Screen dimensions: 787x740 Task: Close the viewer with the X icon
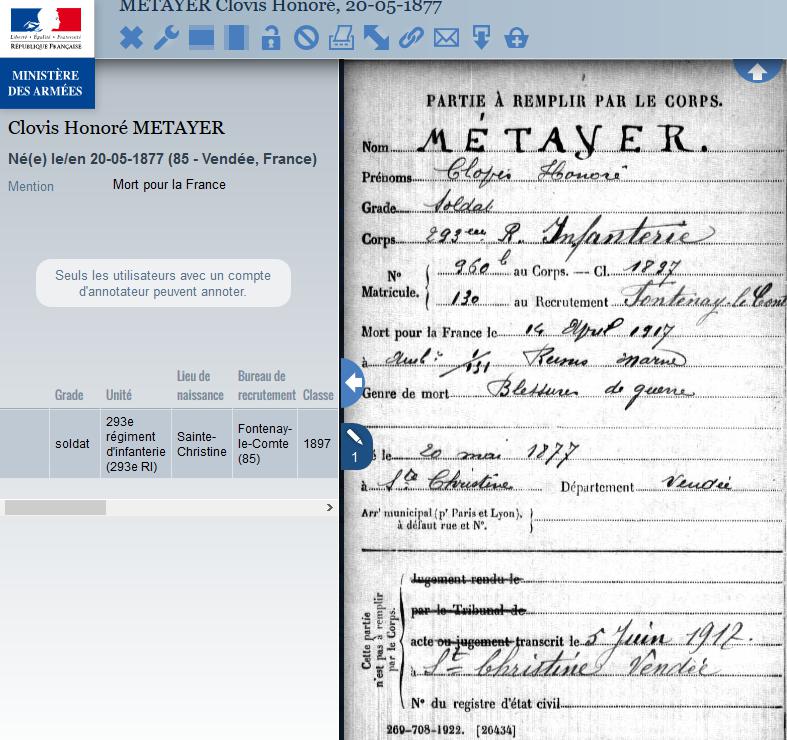click(131, 38)
